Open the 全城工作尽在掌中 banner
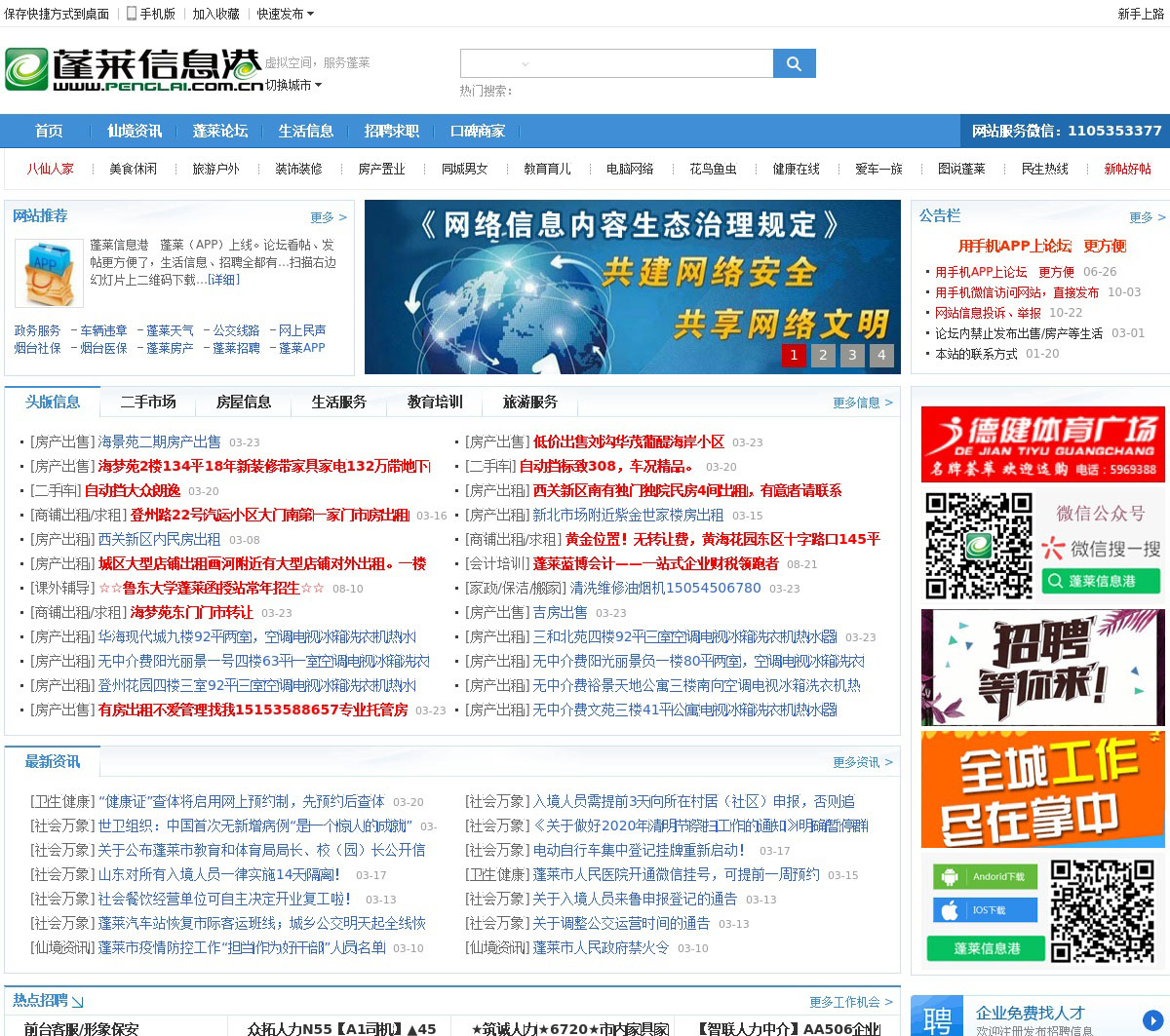Screen dimensions: 1170x1036 pos(1042,789)
